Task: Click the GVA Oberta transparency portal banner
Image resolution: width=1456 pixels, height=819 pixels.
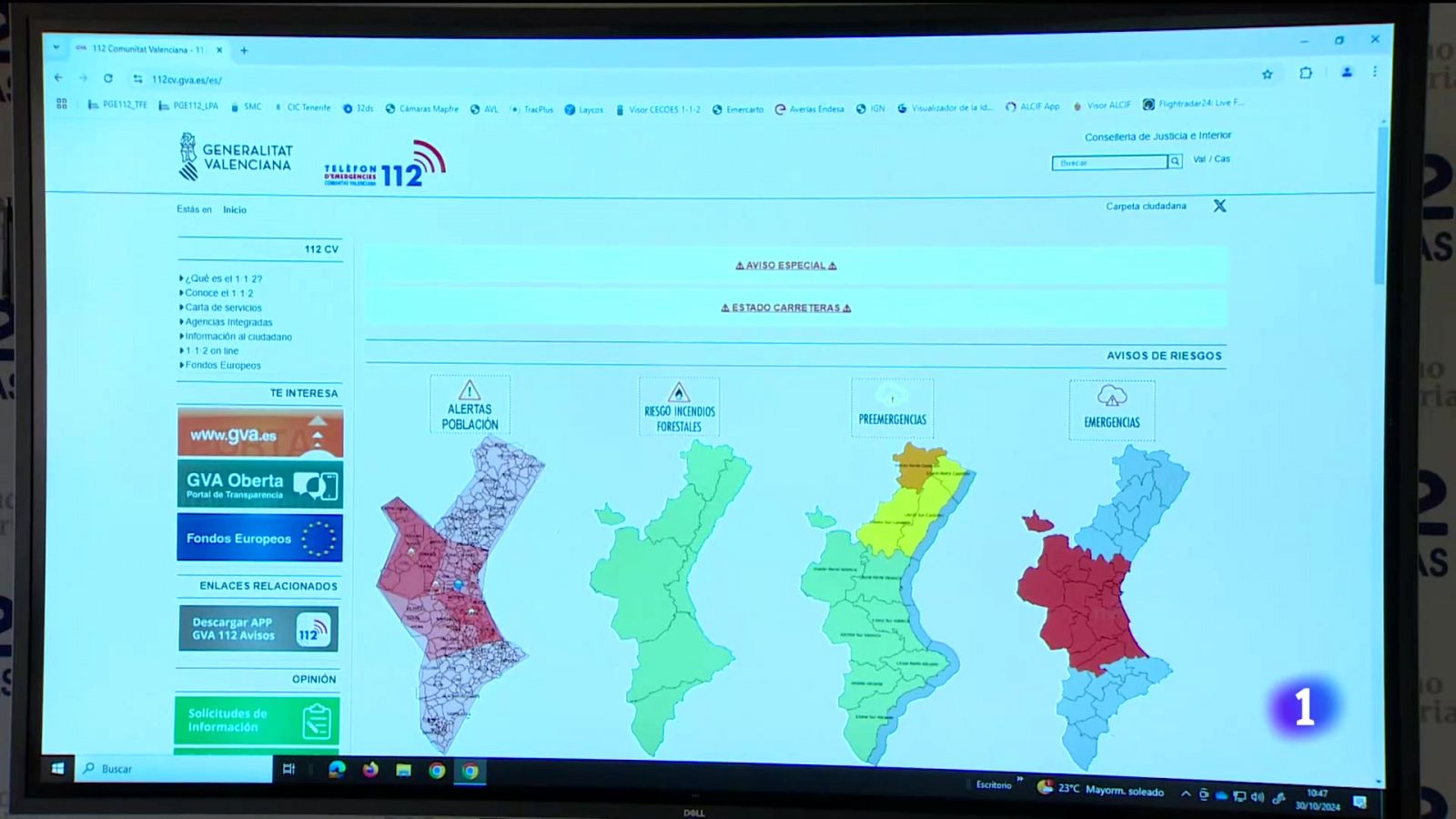Action: (x=259, y=483)
